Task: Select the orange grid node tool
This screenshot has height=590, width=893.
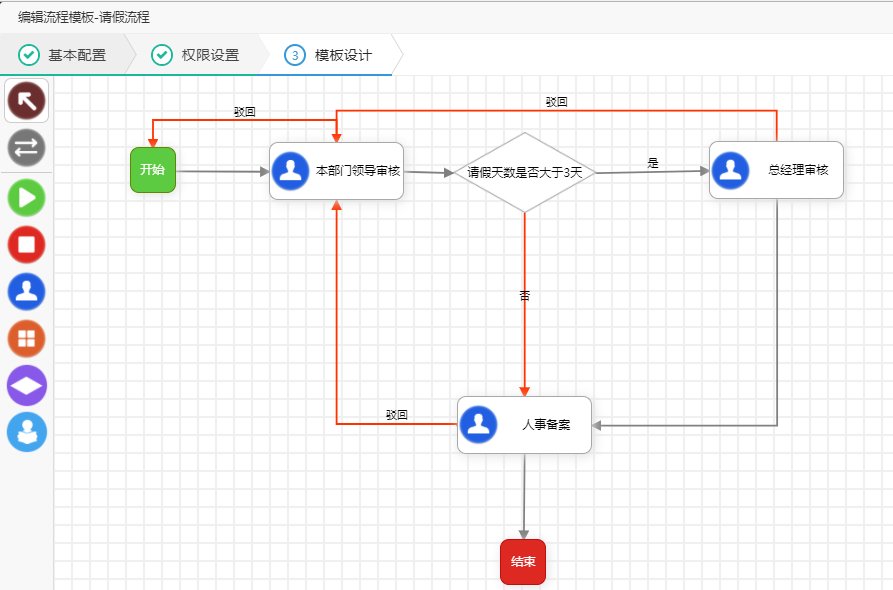Action: pyautogui.click(x=26, y=338)
